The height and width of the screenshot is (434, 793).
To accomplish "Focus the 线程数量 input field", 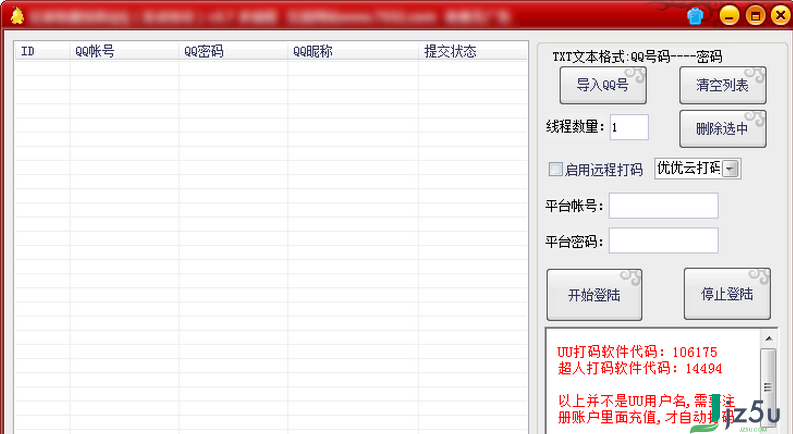I will [x=629, y=127].
